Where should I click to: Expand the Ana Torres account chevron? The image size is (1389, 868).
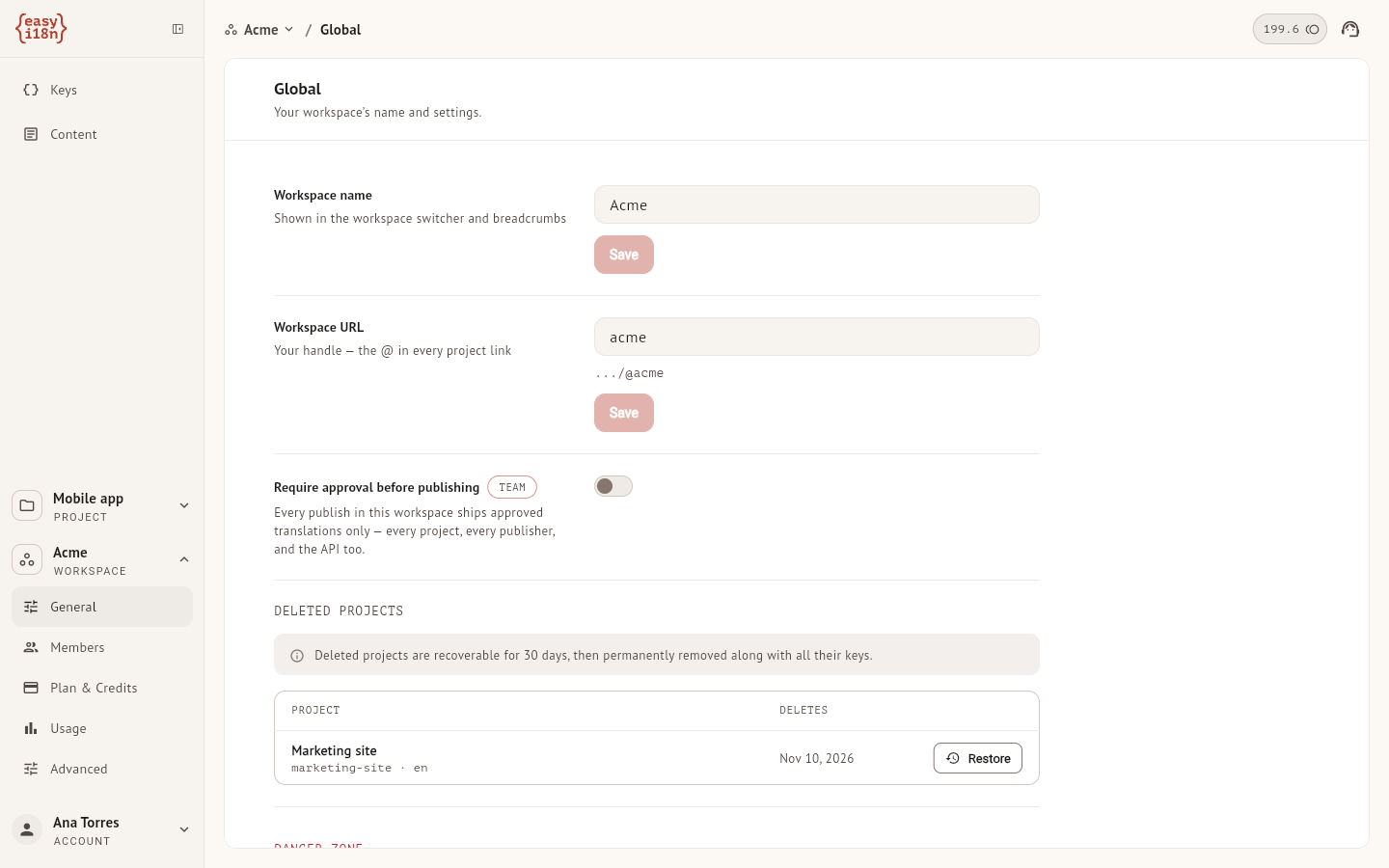click(x=184, y=829)
